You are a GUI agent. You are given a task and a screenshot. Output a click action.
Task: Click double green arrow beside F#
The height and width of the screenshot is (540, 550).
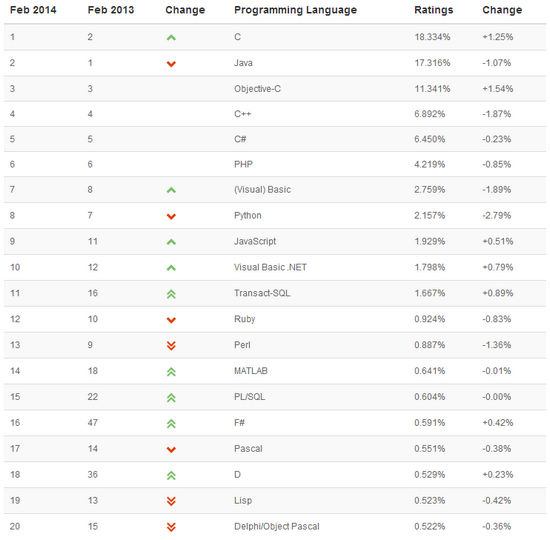(171, 424)
